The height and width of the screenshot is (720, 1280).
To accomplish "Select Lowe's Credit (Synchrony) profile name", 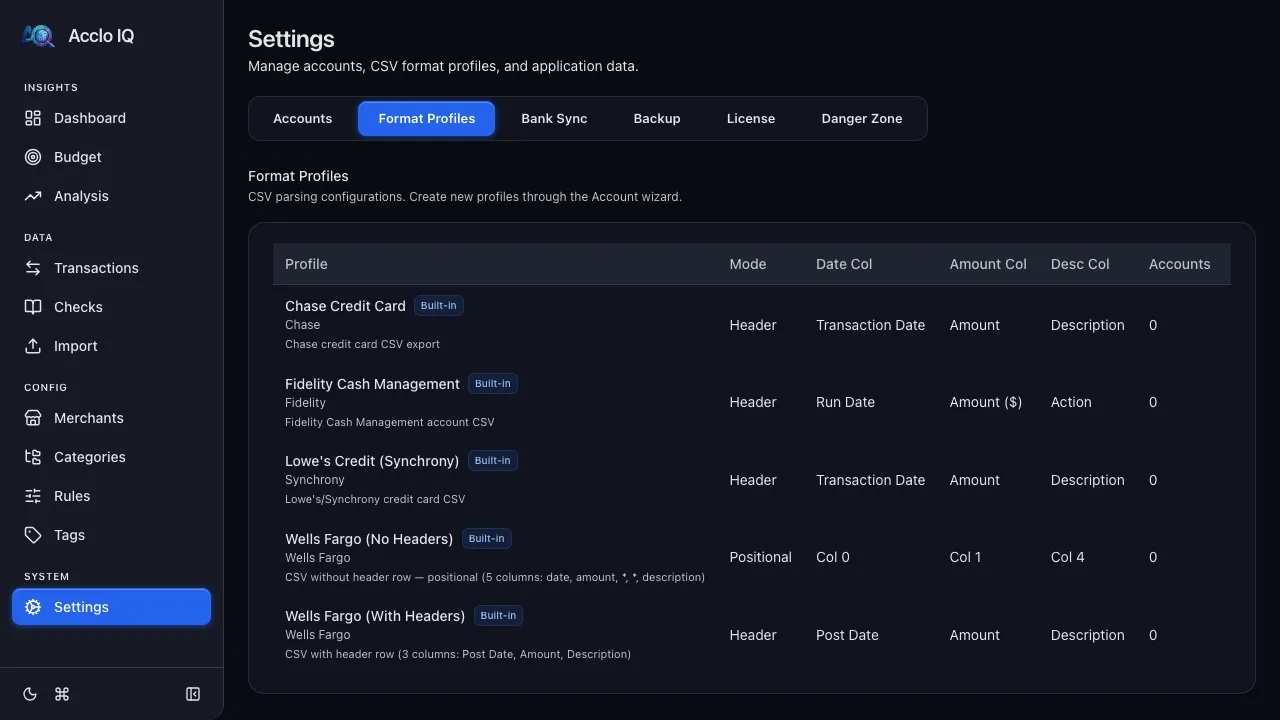I will point(372,461).
